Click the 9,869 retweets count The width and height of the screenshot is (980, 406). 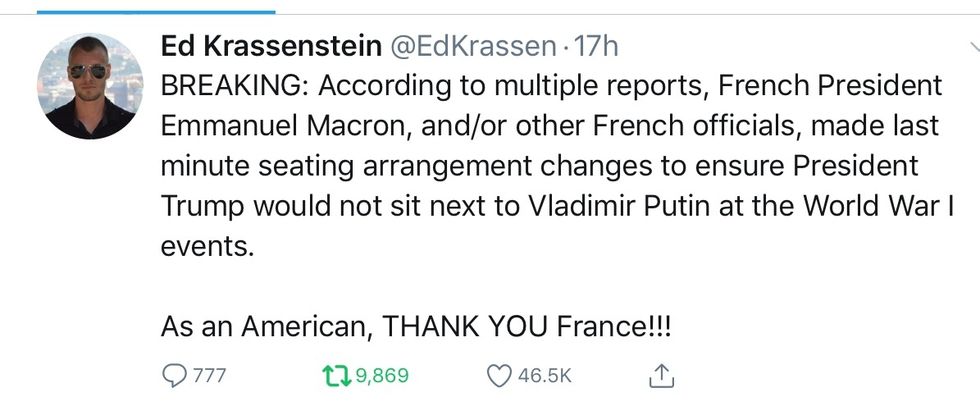point(382,377)
